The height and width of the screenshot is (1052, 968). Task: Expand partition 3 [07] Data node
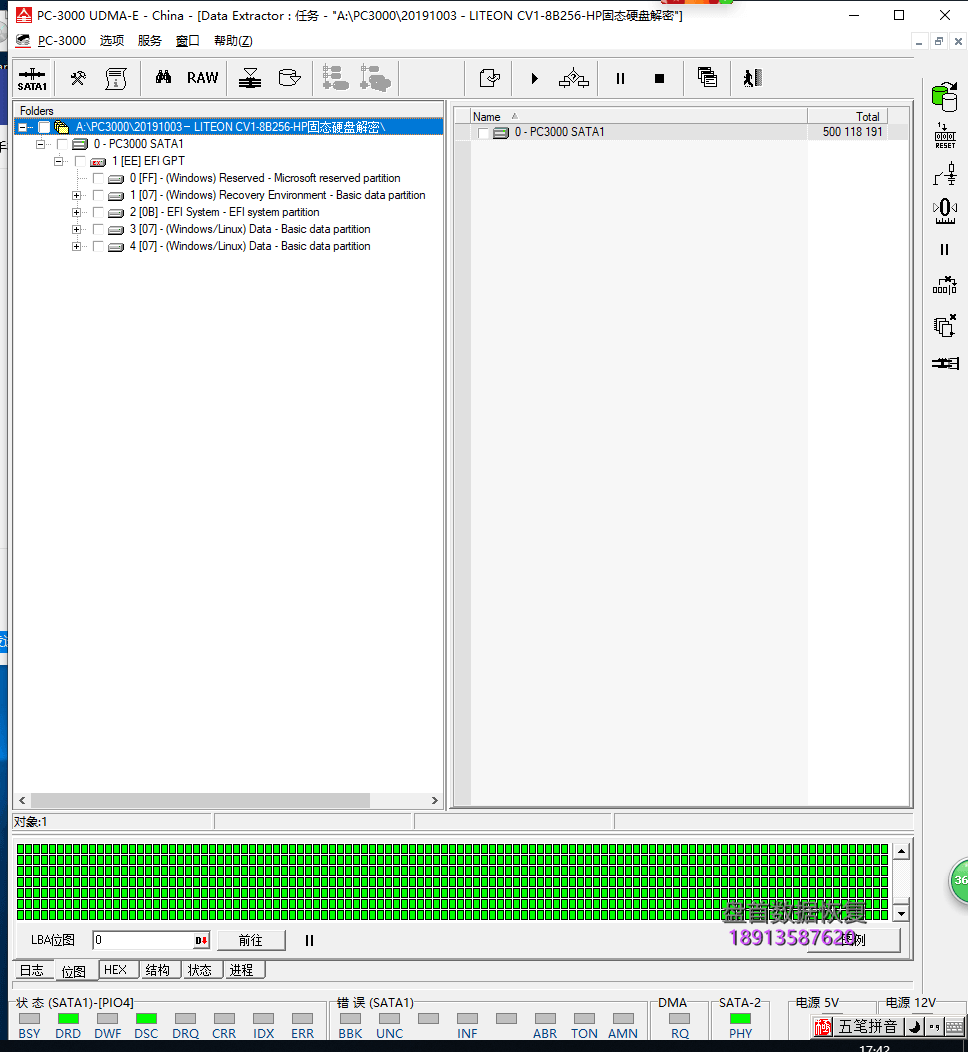point(76,229)
